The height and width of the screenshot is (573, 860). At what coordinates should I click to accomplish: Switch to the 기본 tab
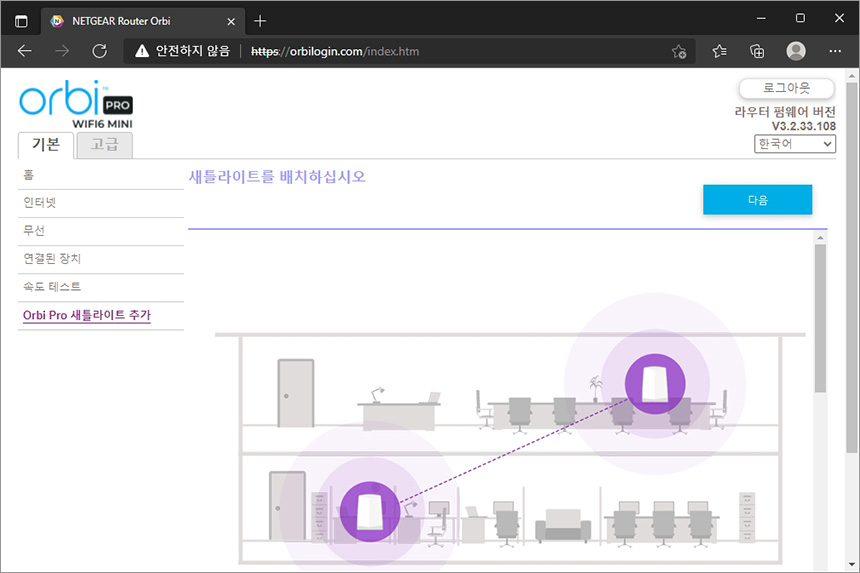pyautogui.click(x=46, y=145)
